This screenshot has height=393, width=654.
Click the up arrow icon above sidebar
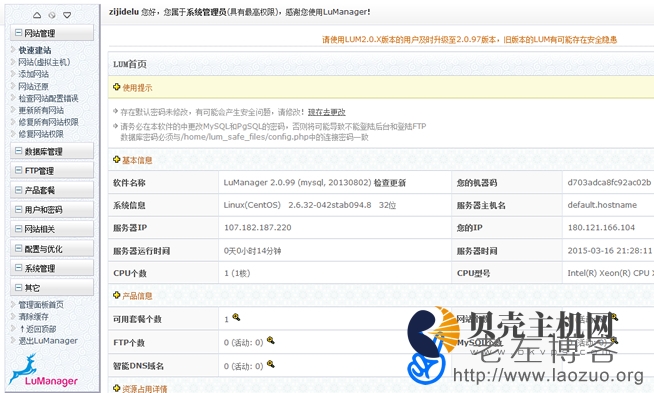tap(37, 15)
